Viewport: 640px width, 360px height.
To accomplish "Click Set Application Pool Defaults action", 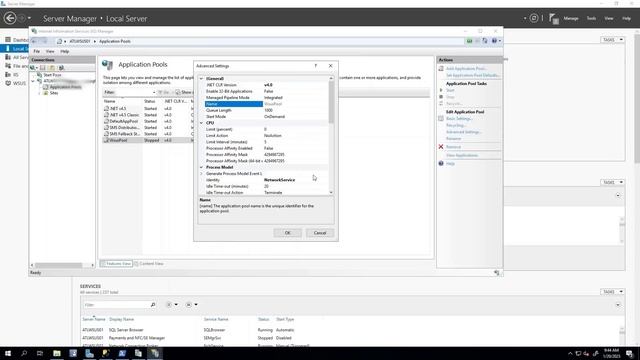I will pyautogui.click(x=472, y=75).
